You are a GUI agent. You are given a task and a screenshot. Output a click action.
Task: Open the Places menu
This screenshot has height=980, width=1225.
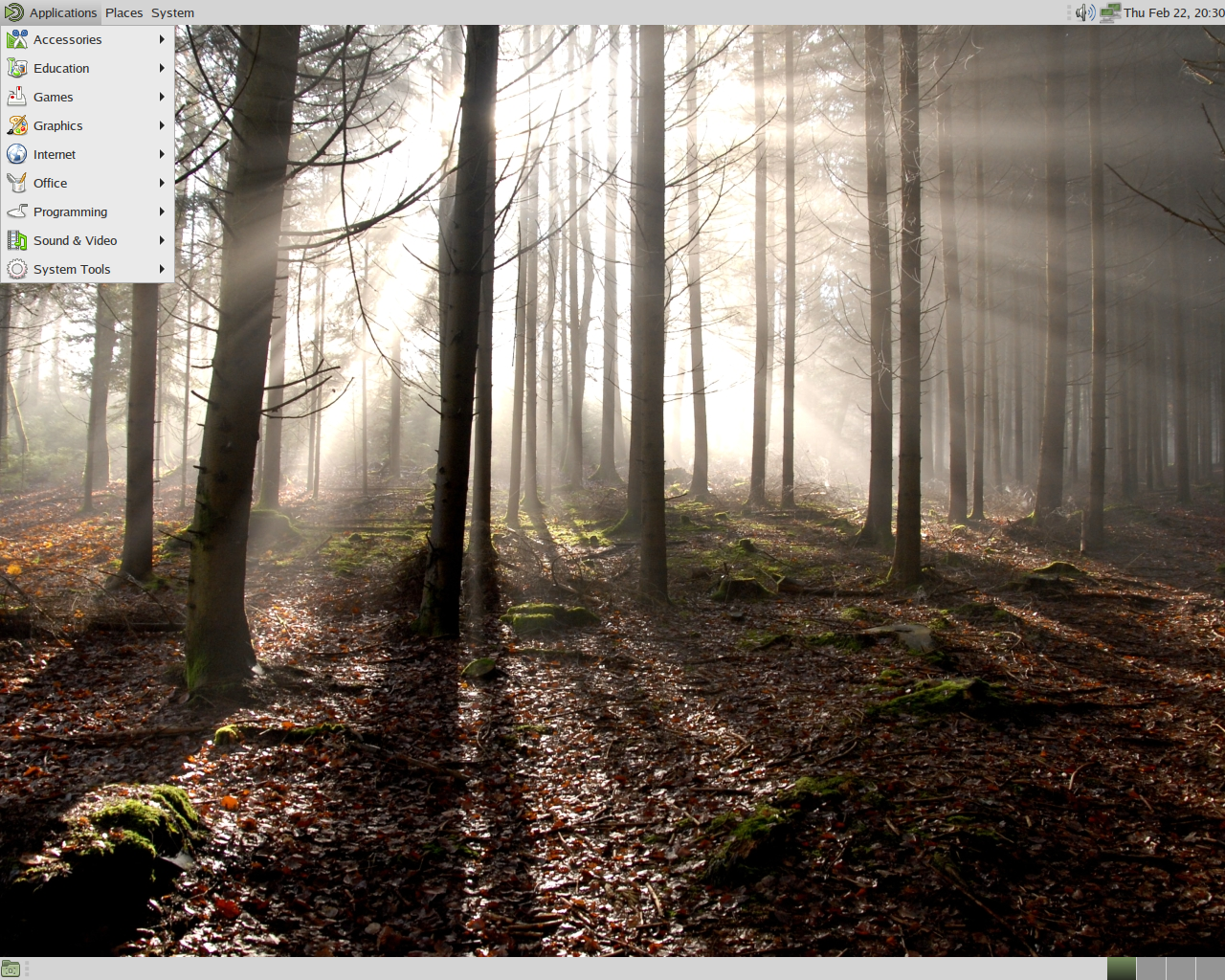pos(123,12)
